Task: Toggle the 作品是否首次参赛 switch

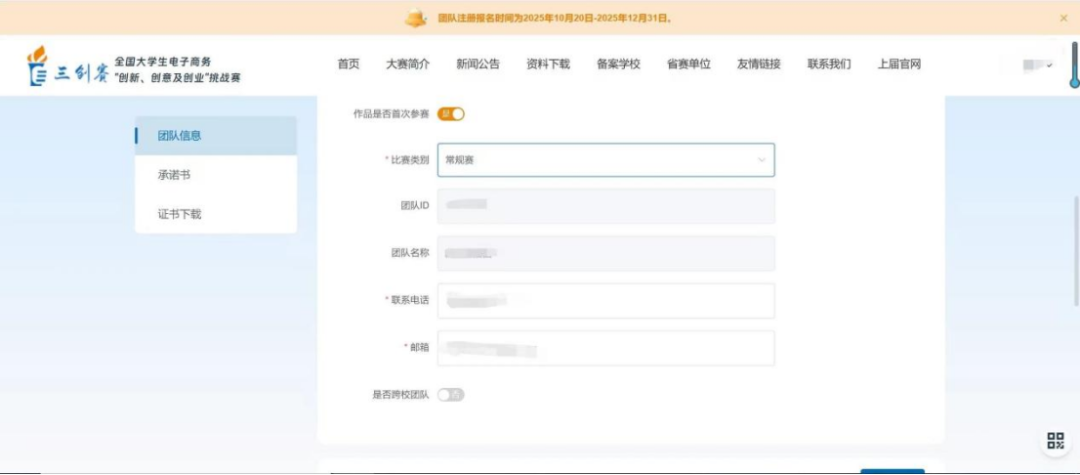Action: point(451,114)
